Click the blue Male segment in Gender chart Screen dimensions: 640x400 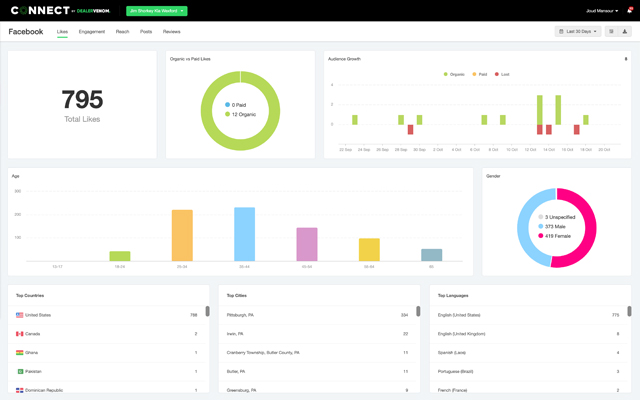click(x=523, y=228)
